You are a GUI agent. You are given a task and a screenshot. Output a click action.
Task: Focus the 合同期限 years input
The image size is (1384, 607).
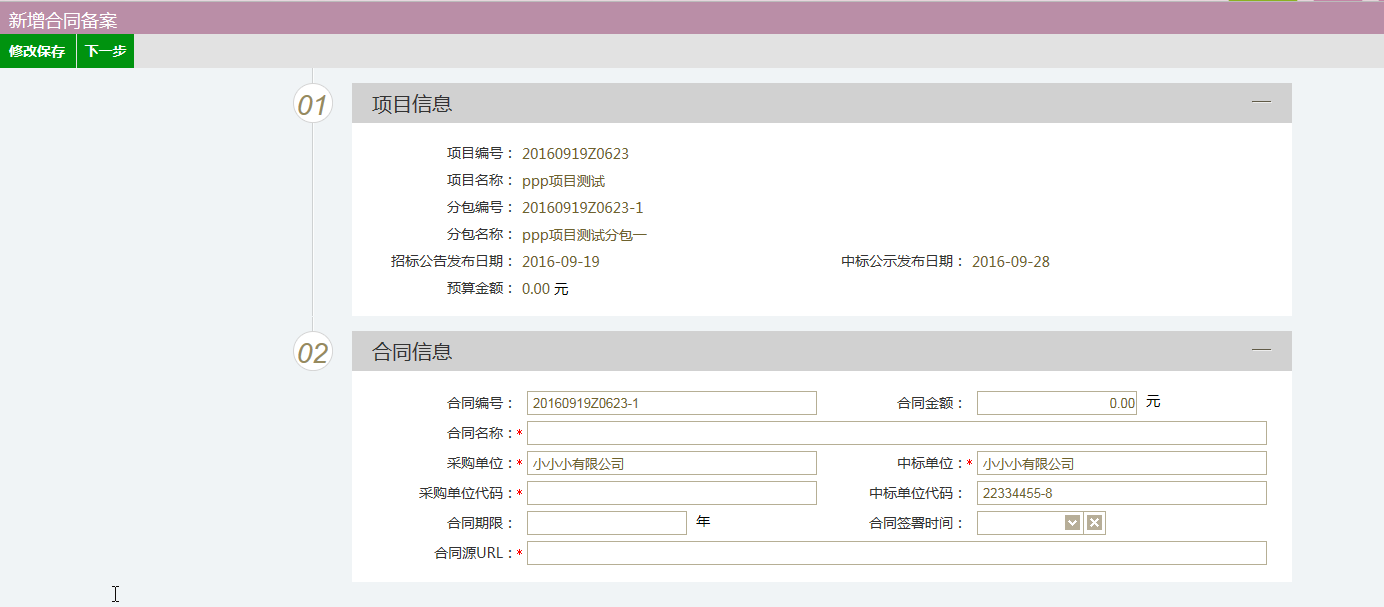pyautogui.click(x=606, y=523)
